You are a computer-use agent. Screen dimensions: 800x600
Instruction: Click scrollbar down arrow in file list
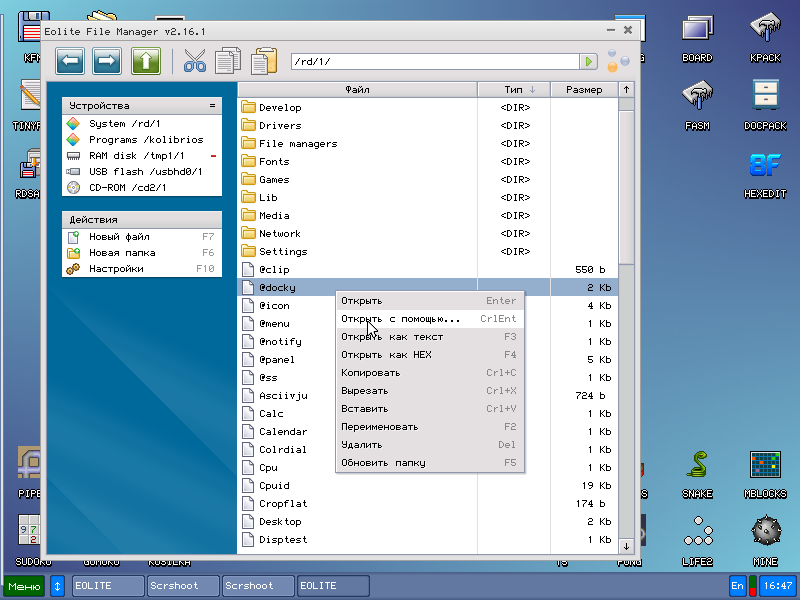pyautogui.click(x=626, y=546)
